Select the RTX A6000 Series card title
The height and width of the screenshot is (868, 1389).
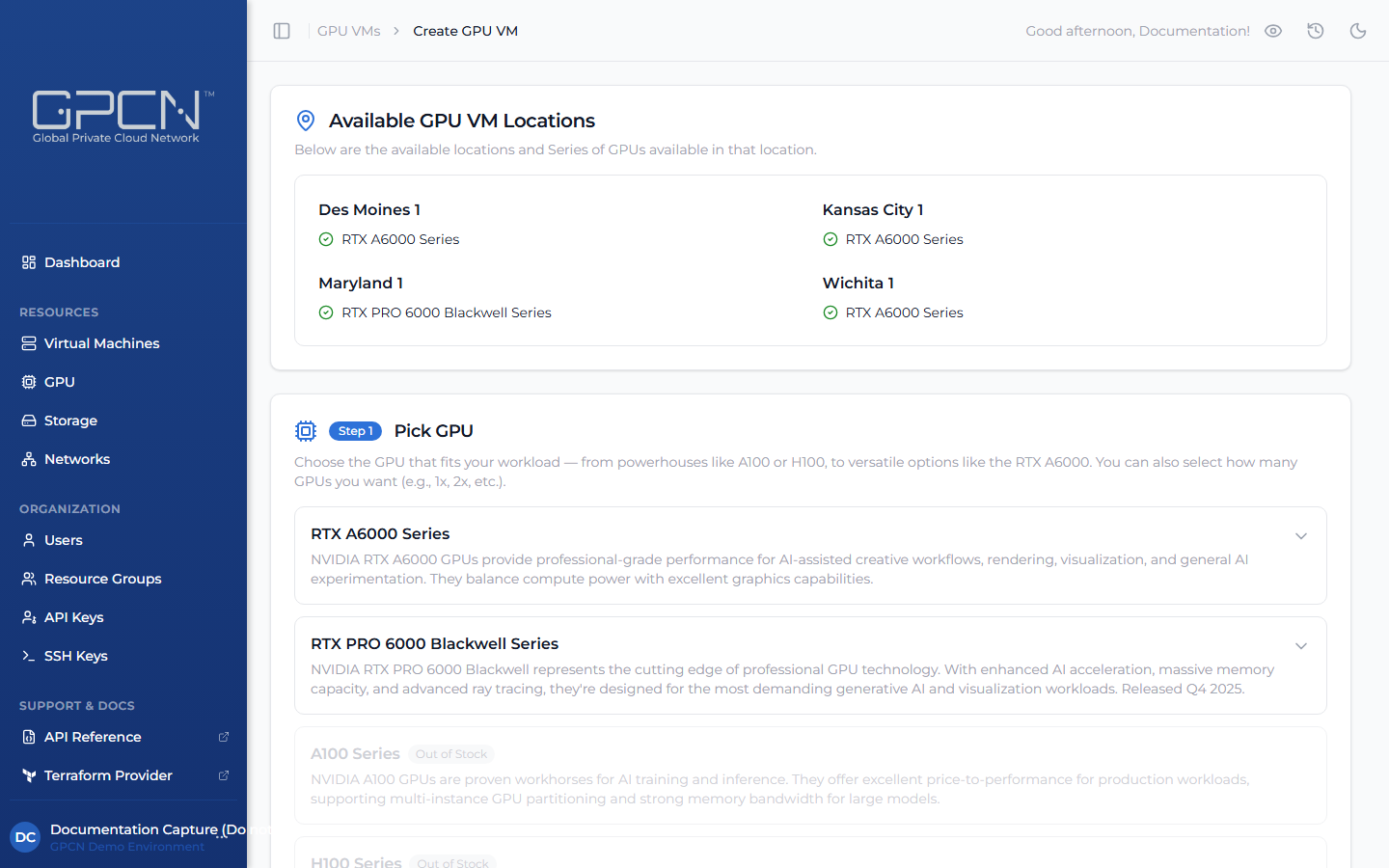(x=380, y=533)
